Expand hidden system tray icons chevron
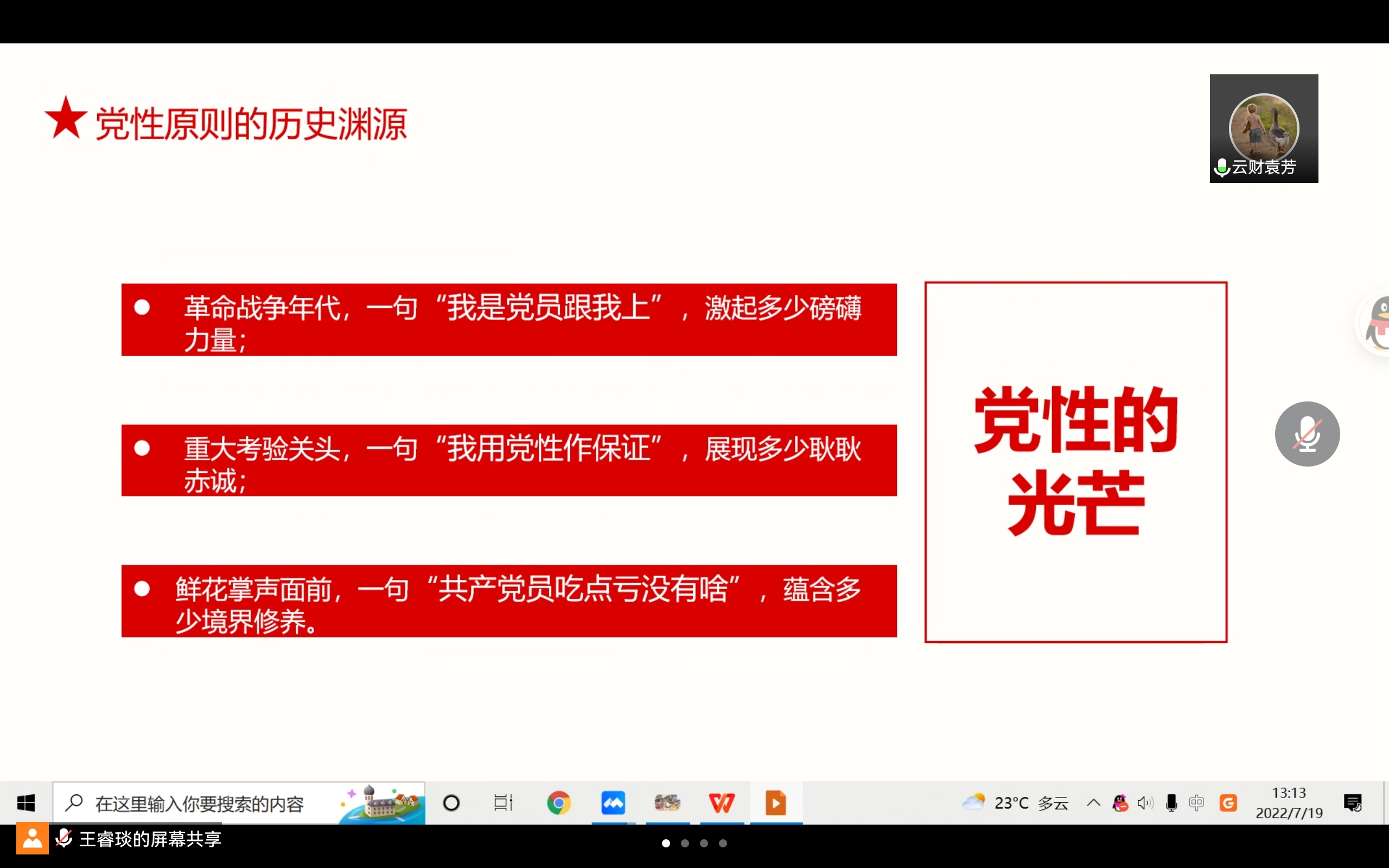Image resolution: width=1389 pixels, height=868 pixels. pyautogui.click(x=1093, y=802)
